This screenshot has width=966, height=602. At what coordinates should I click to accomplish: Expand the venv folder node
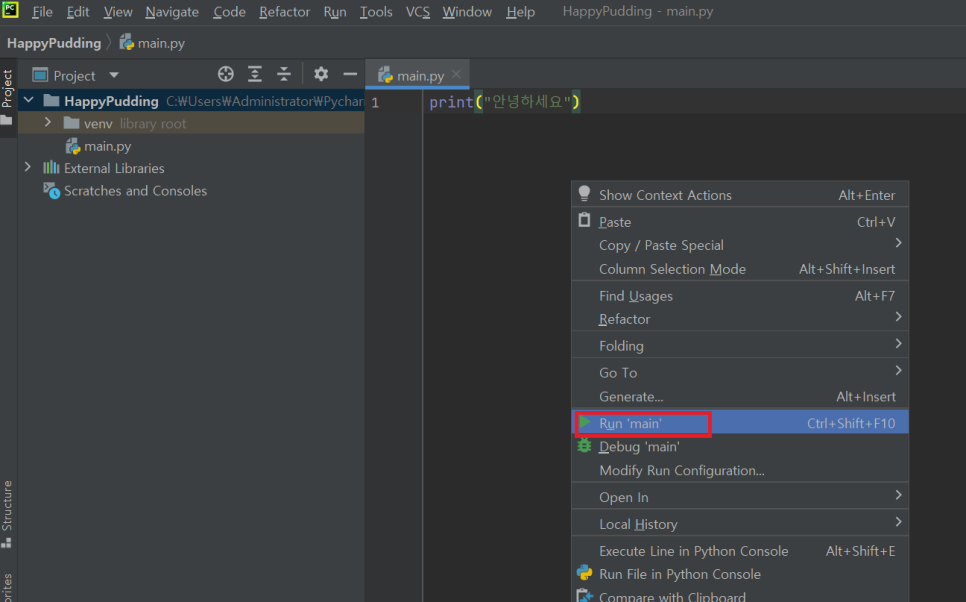47,123
